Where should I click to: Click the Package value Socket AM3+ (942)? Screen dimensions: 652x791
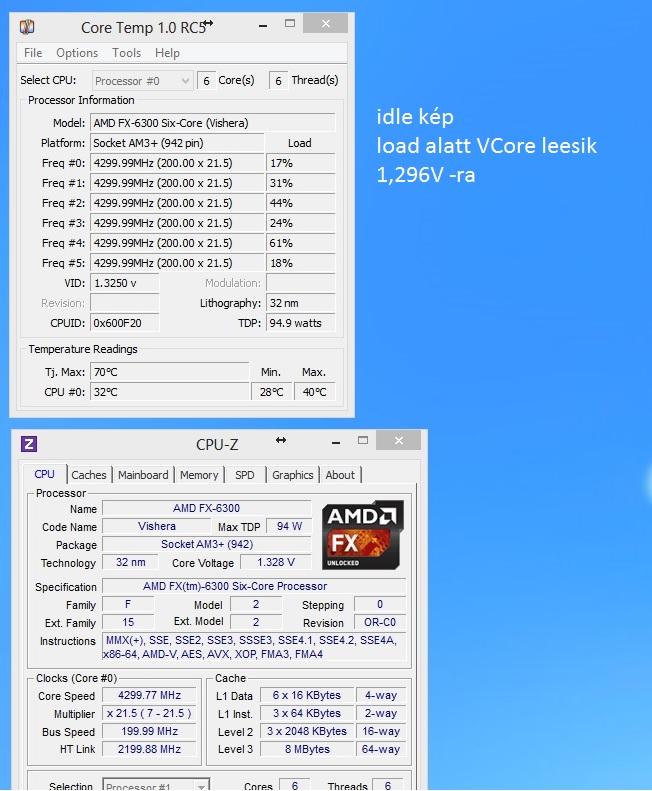click(206, 544)
